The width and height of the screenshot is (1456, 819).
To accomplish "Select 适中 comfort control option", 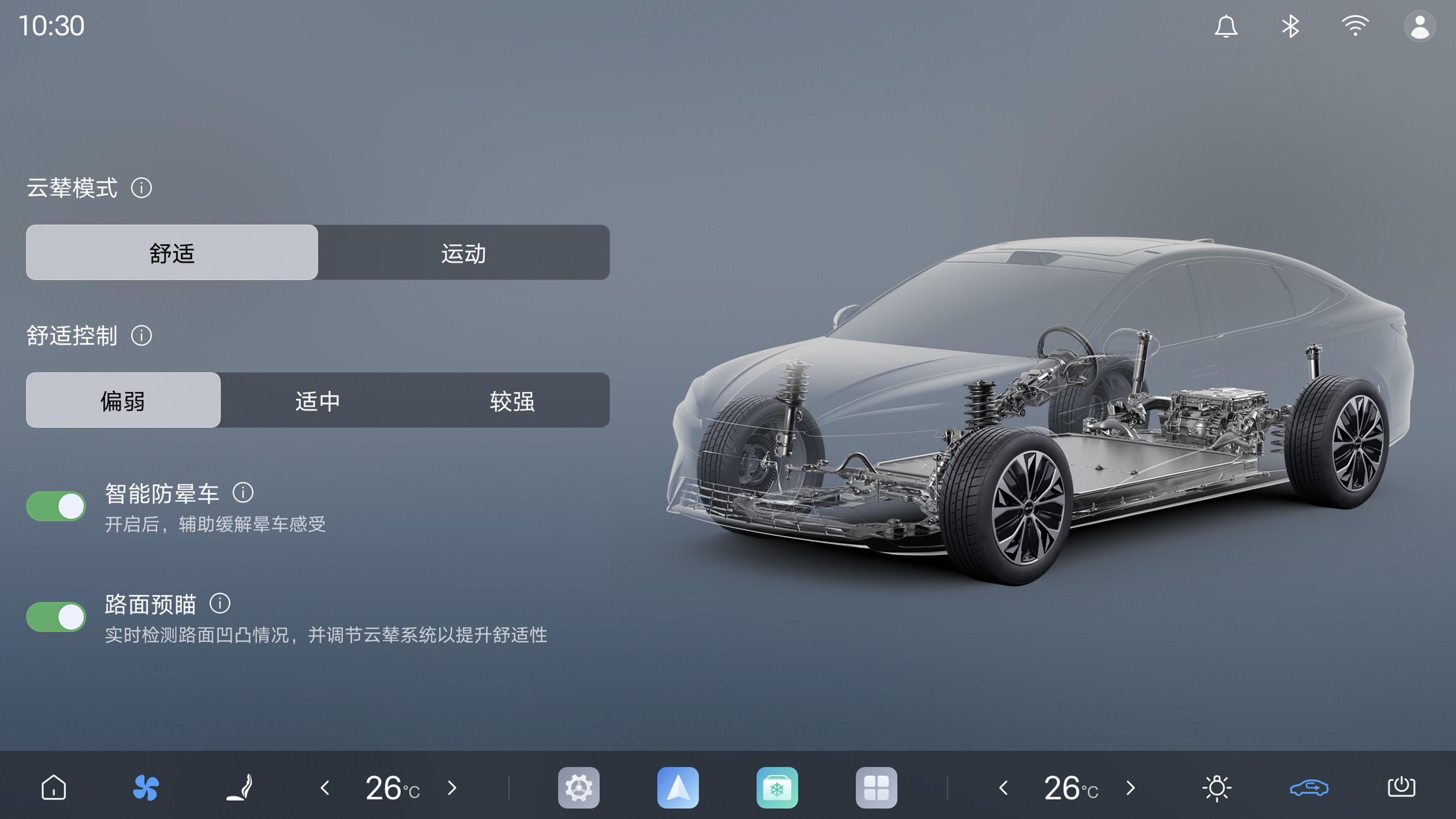I will (317, 400).
